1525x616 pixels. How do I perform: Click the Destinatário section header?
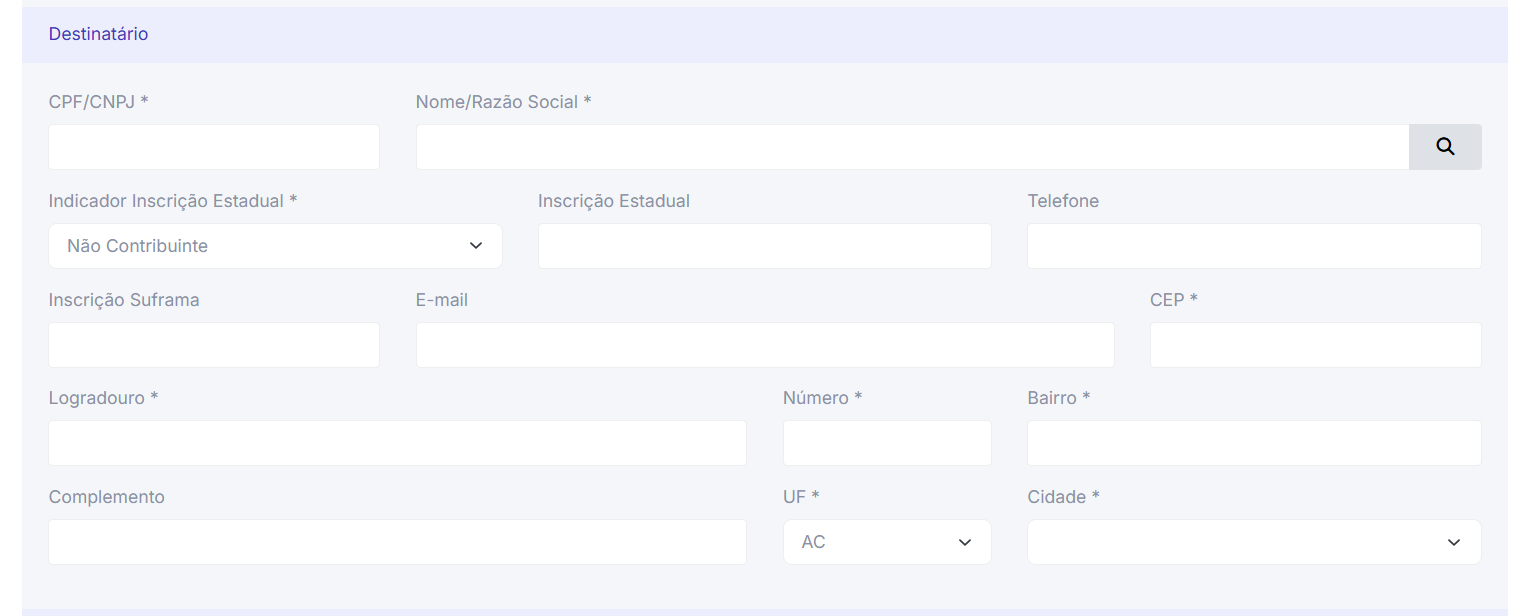(x=98, y=34)
